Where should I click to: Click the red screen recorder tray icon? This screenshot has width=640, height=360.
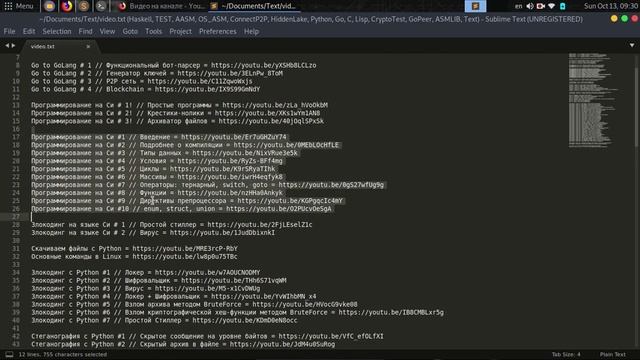541,6
